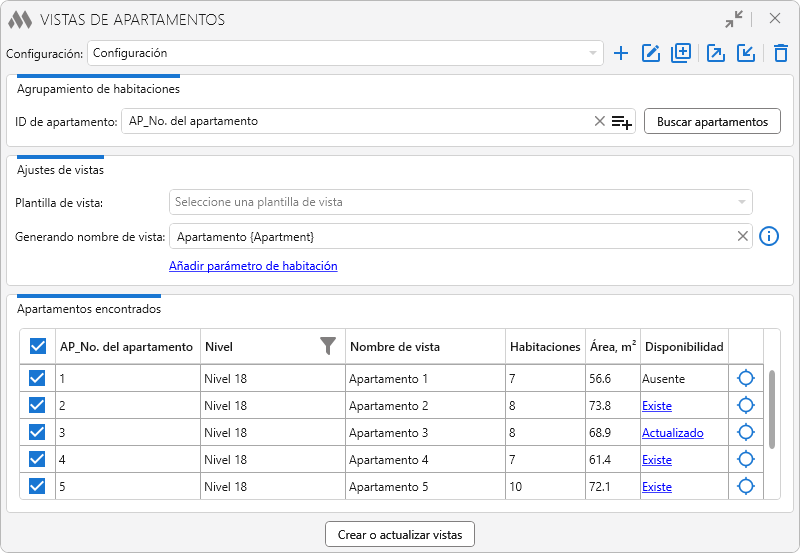The height and width of the screenshot is (553, 800).
Task: Uncheck apartment 1 row checkbox
Action: pos(37,378)
